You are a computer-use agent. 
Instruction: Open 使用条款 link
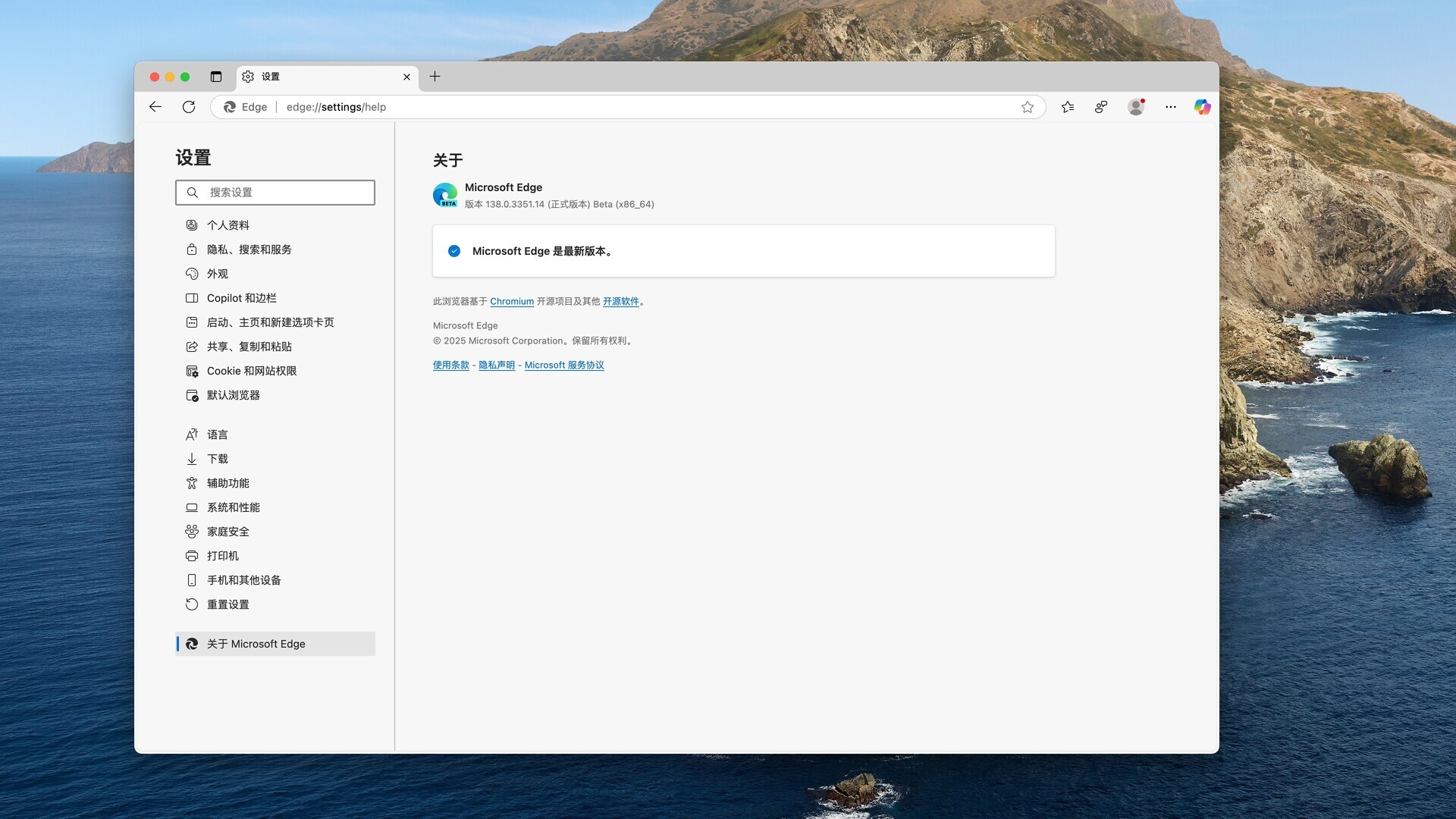pyautogui.click(x=451, y=366)
